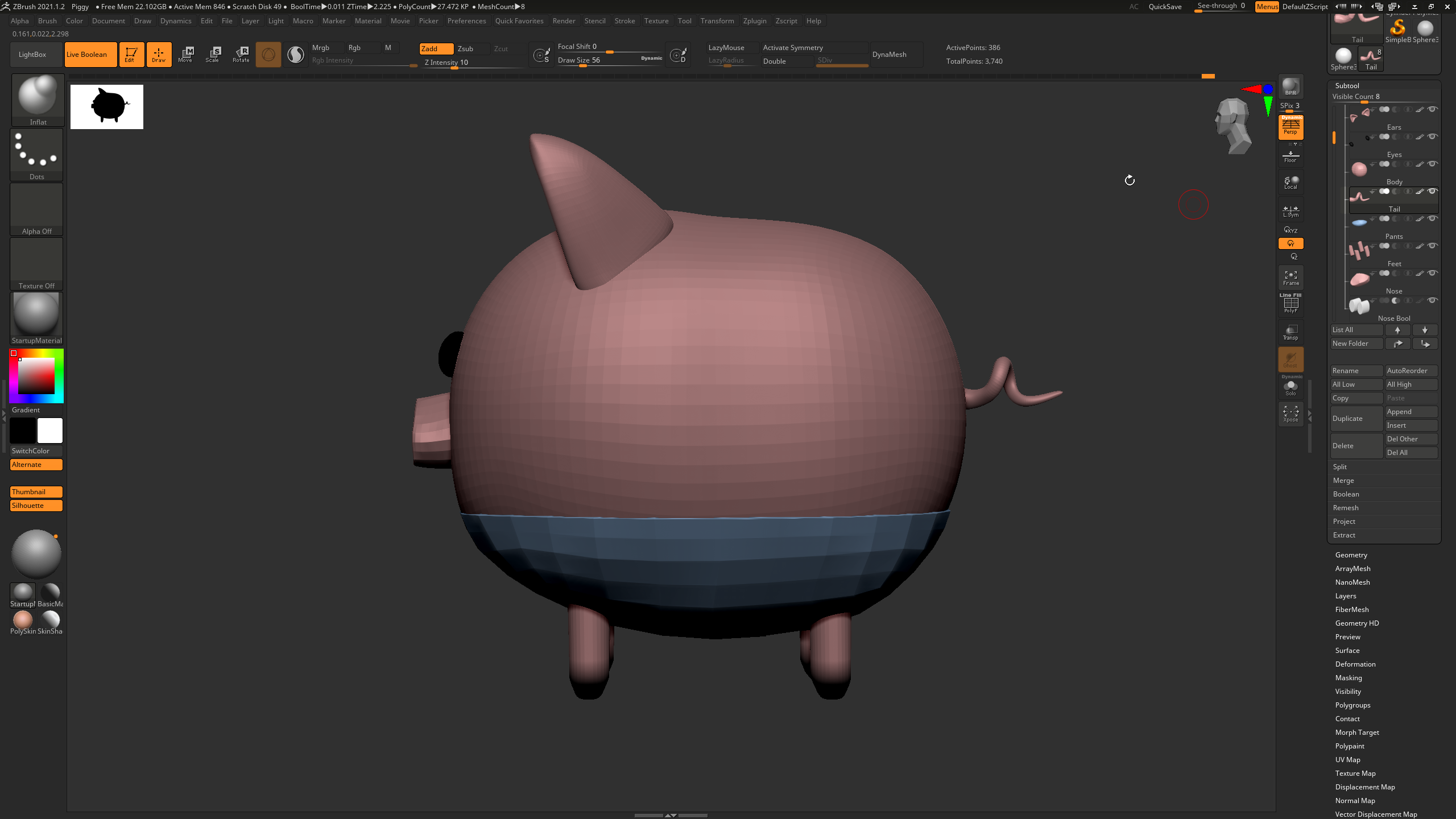Click the Transp transparency icon
The width and height of the screenshot is (1456, 819).
(x=1290, y=332)
